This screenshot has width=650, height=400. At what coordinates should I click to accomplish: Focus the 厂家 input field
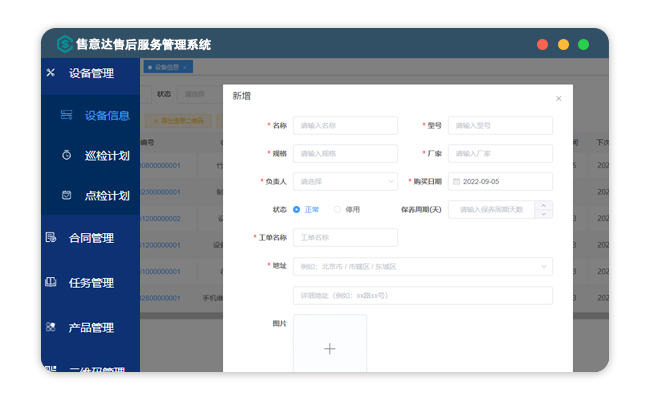(500, 153)
